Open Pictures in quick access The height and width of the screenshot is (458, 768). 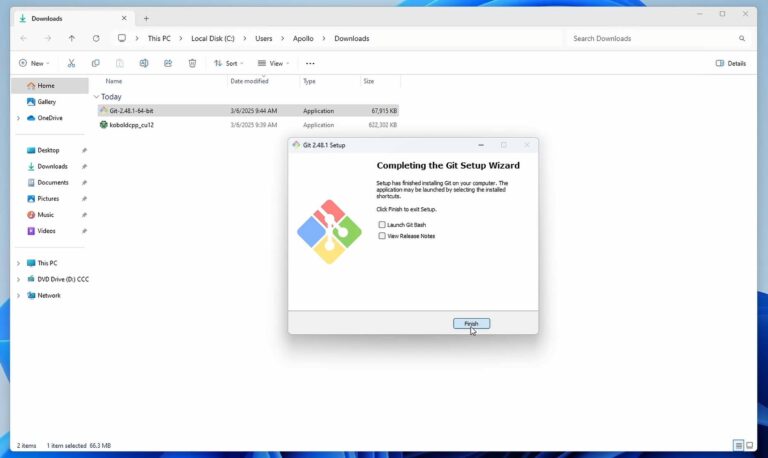pyautogui.click(x=50, y=198)
